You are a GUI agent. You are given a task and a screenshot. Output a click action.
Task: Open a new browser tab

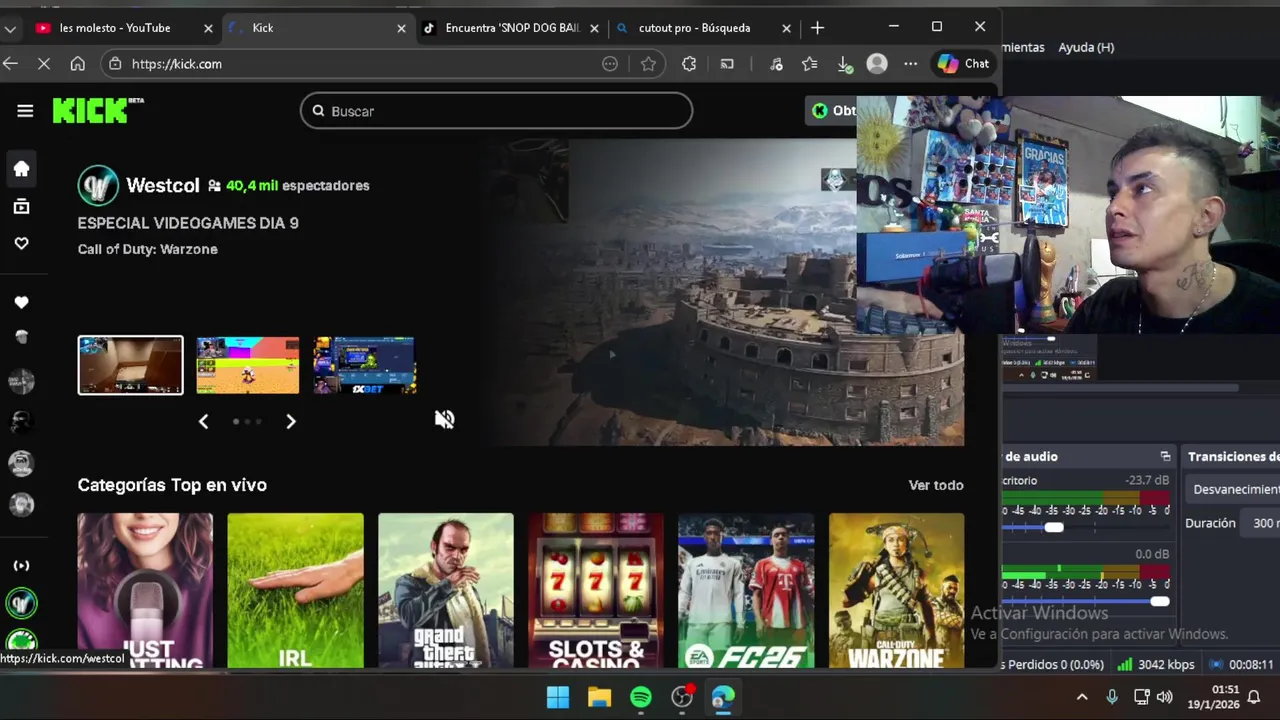click(x=817, y=28)
